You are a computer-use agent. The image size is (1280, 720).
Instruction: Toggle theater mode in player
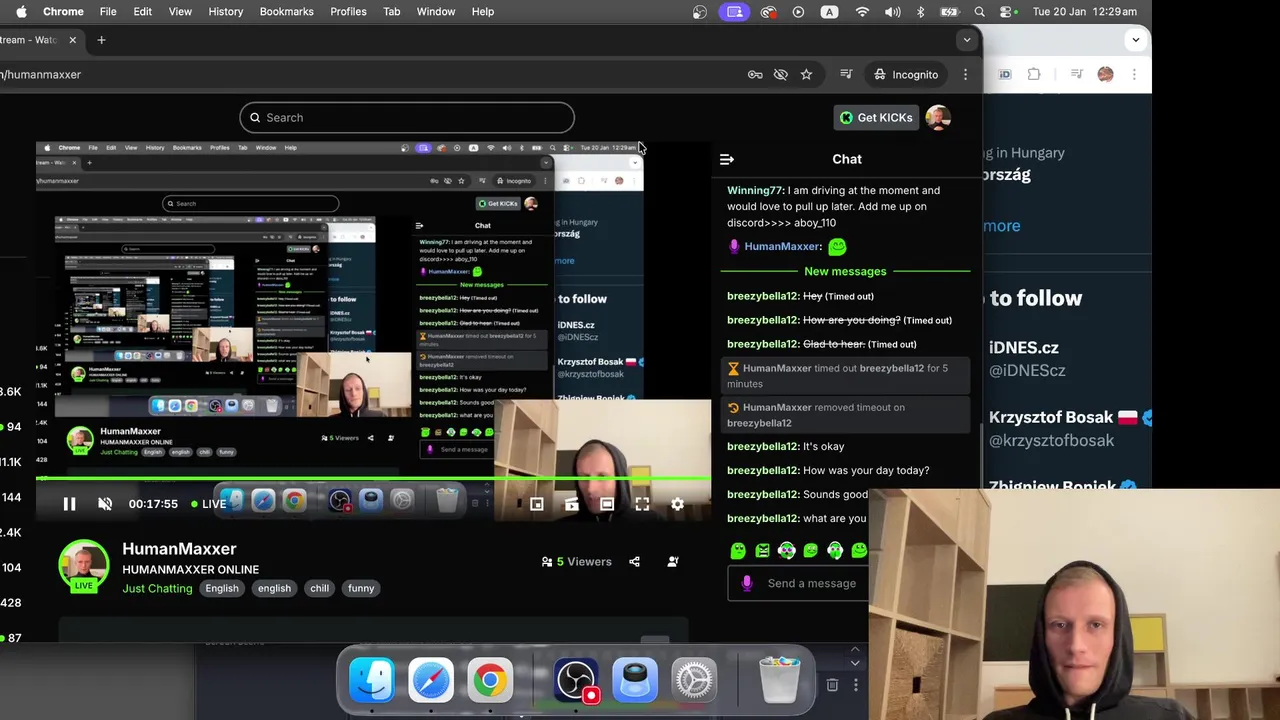607,504
